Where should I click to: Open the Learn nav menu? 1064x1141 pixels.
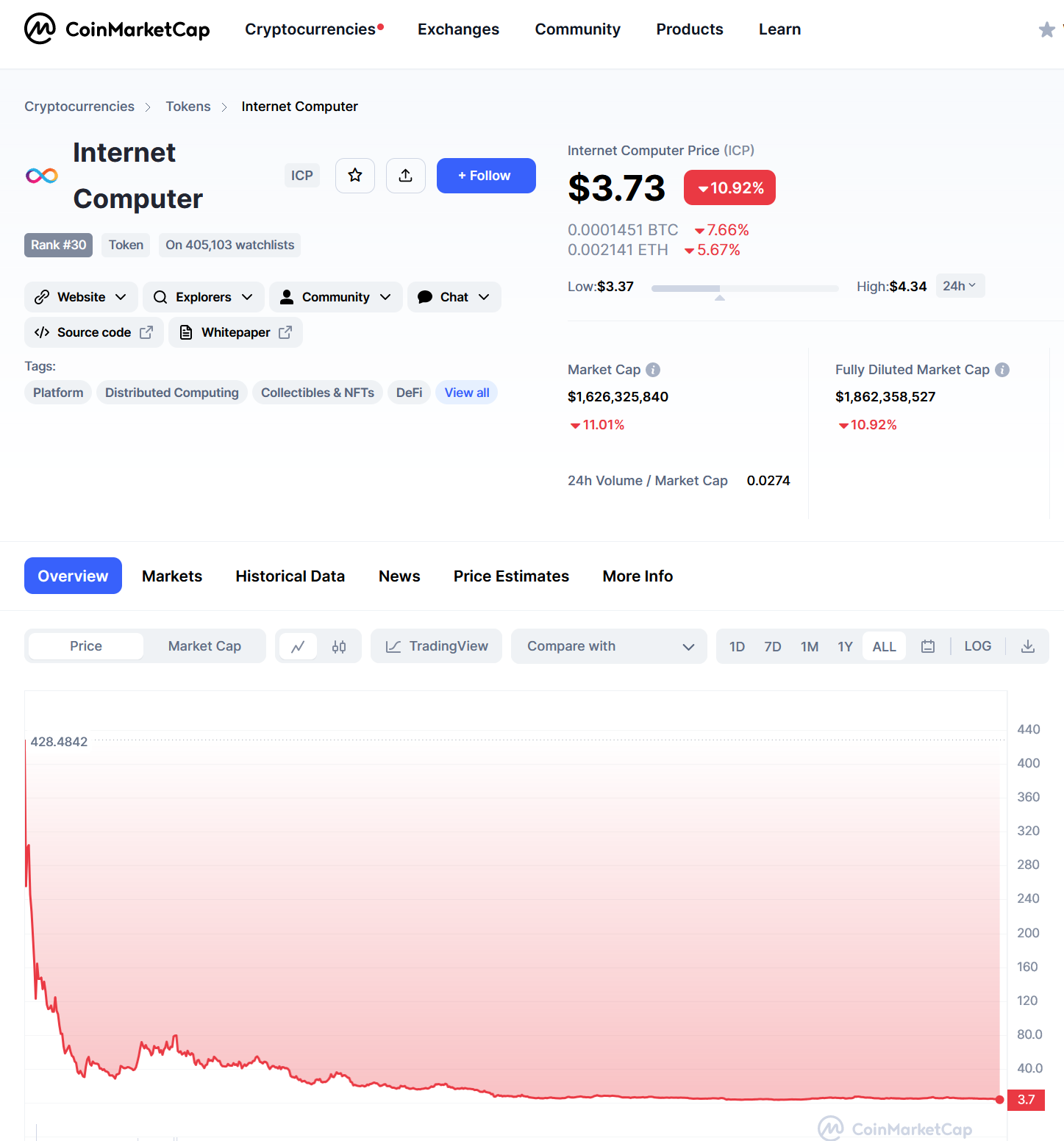(x=779, y=29)
